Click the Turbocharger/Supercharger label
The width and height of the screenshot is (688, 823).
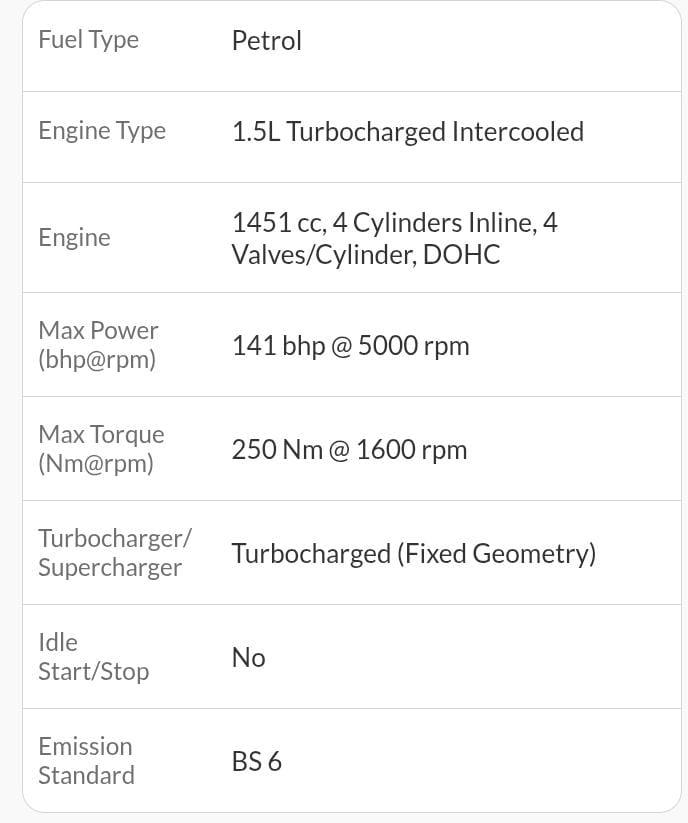(x=114, y=552)
